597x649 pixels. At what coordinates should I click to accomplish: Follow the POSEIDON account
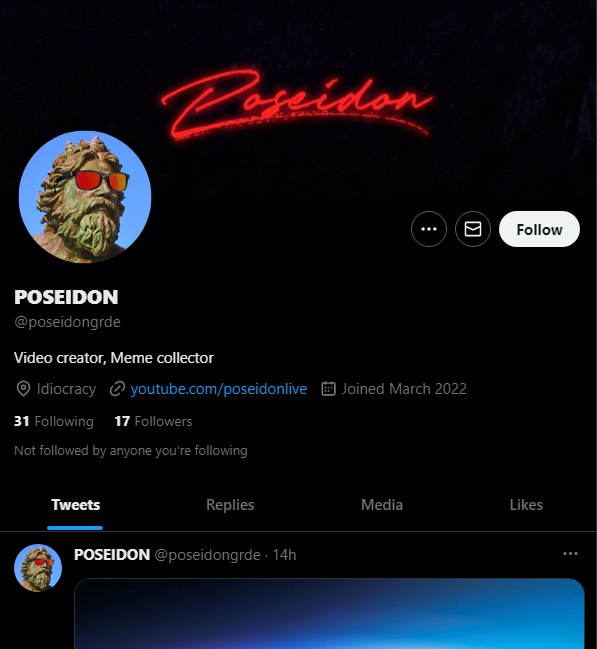(x=539, y=229)
